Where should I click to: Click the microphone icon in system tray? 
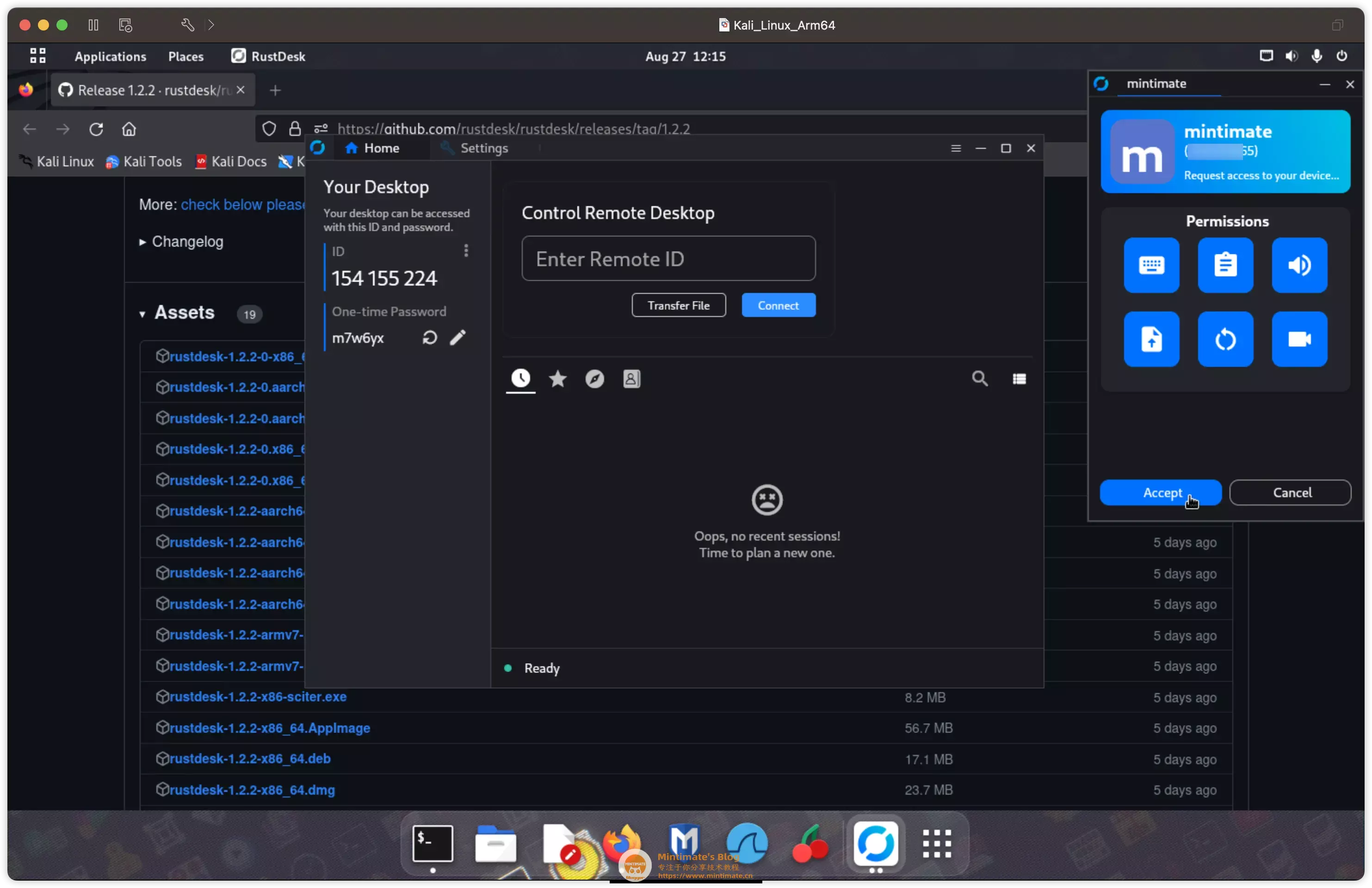pos(1316,56)
